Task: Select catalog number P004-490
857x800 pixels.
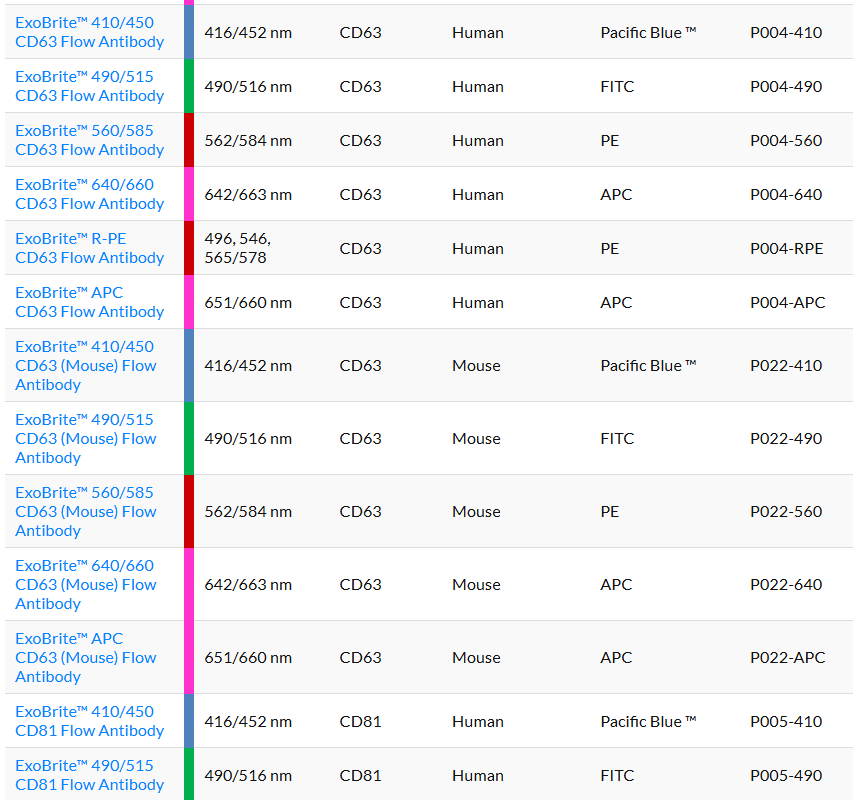Action: (786, 87)
